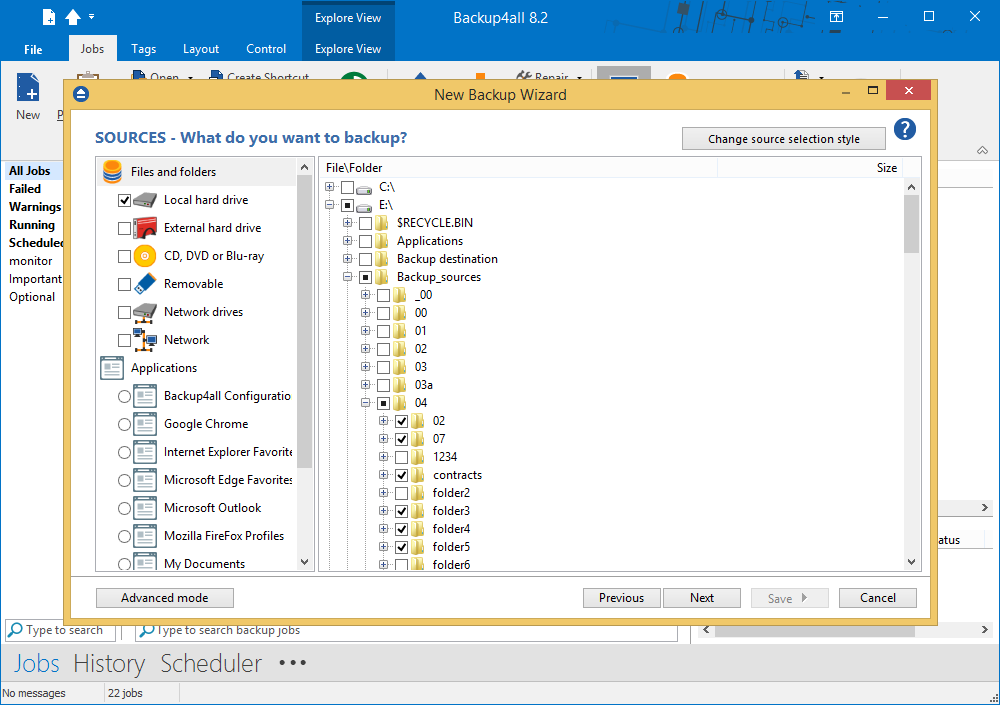Viewport: 1000px width, 705px height.
Task: Click the Network drives icon
Action: tap(145, 312)
